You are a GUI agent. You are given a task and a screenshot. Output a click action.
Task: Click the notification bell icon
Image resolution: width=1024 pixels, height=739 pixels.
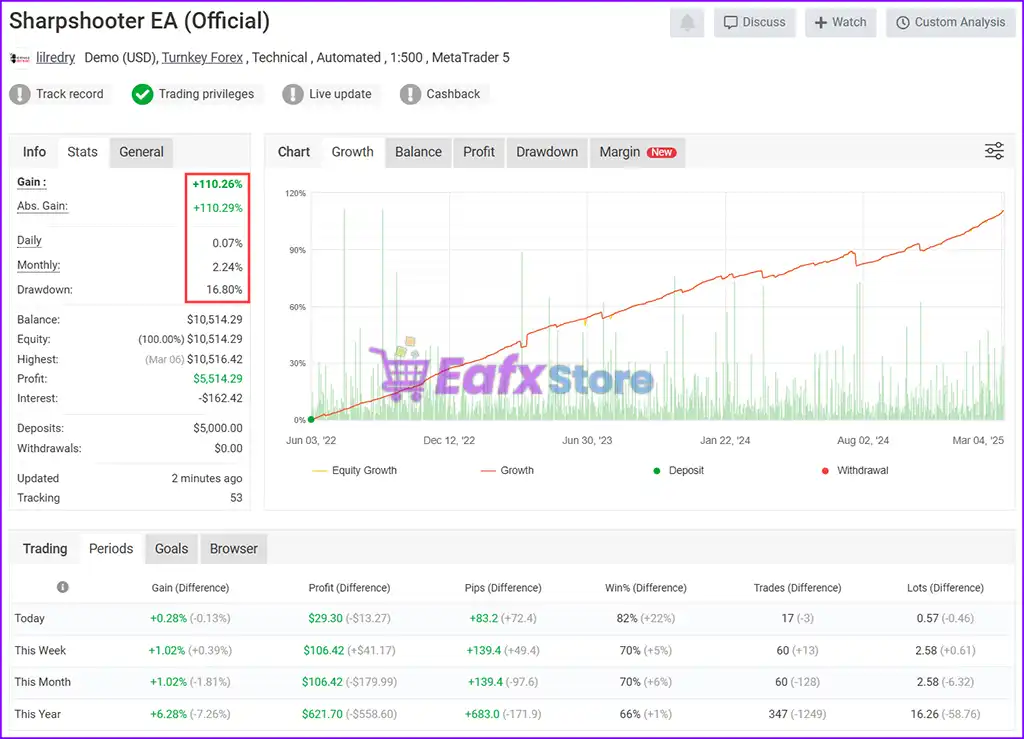click(687, 23)
